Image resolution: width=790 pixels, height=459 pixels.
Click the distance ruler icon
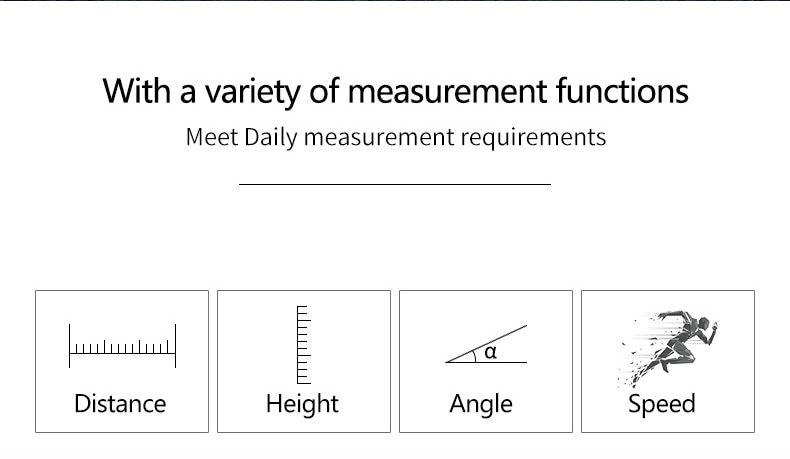click(x=122, y=346)
